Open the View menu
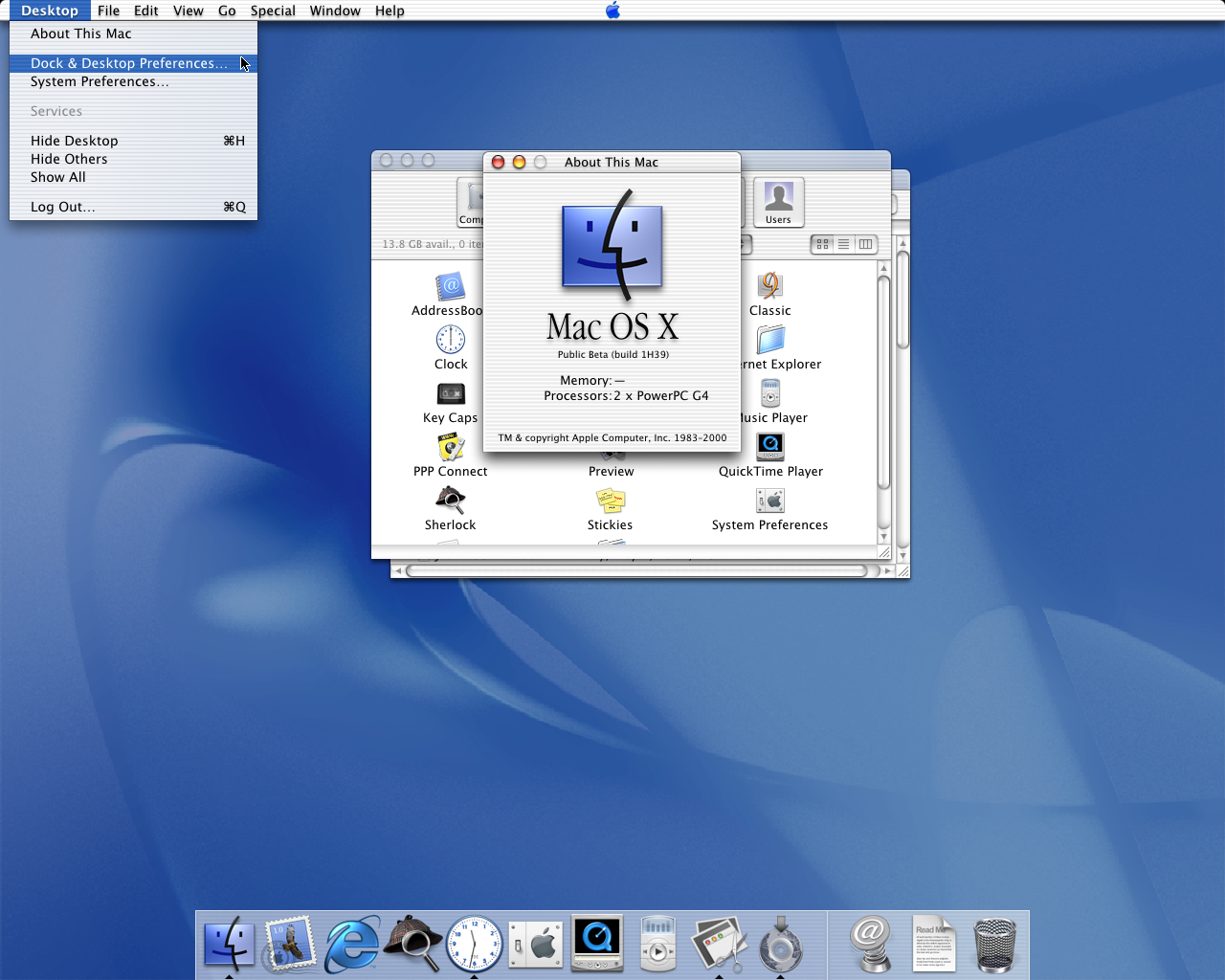This screenshot has width=1225, height=980. (x=189, y=11)
